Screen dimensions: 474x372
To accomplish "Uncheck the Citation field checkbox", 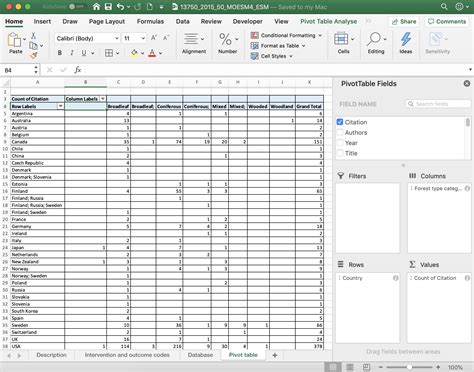I will pyautogui.click(x=340, y=122).
